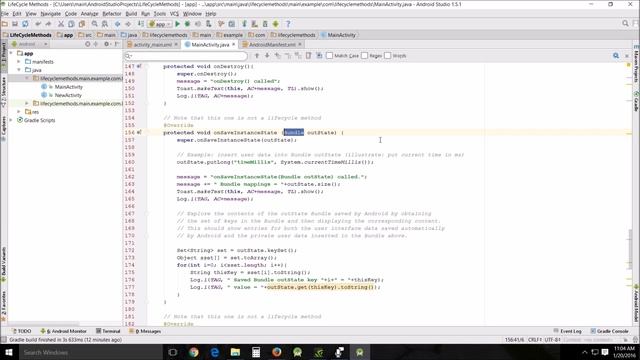Collapse the java folder node

[19, 70]
